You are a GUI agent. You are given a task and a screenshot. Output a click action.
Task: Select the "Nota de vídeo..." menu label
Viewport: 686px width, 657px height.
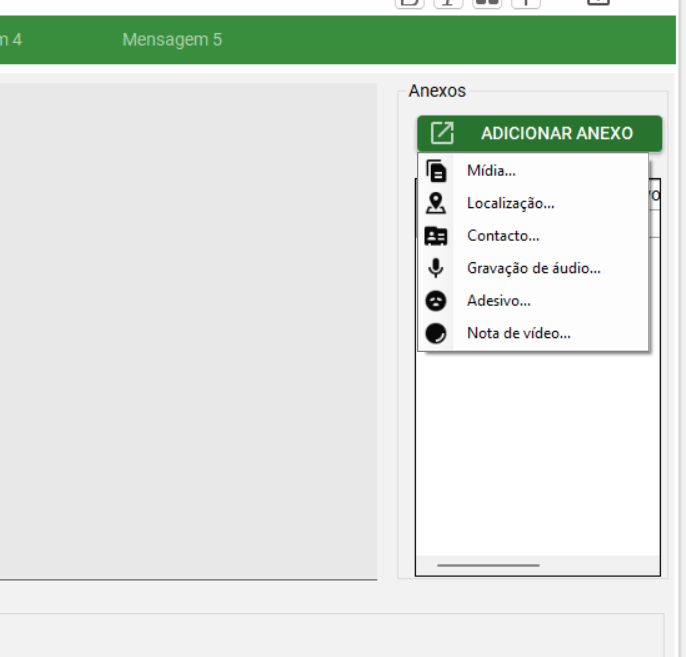coord(518,334)
